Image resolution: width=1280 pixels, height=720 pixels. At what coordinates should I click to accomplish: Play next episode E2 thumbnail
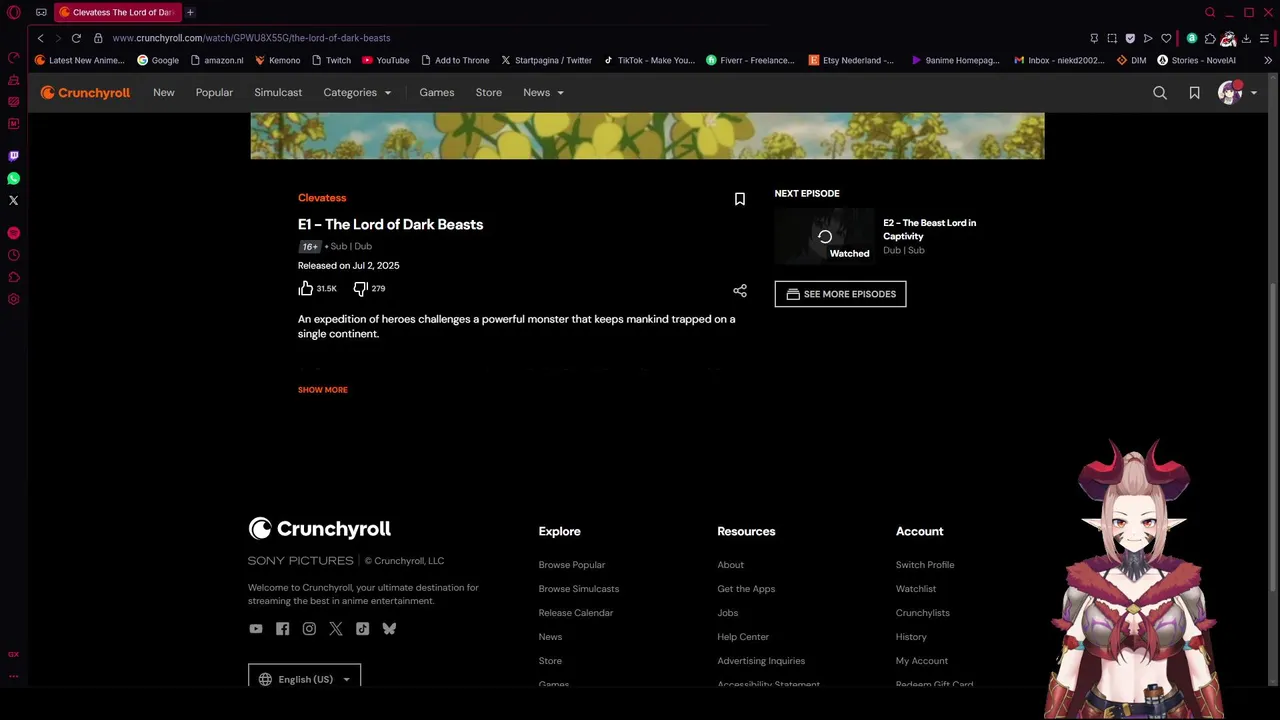click(x=824, y=237)
